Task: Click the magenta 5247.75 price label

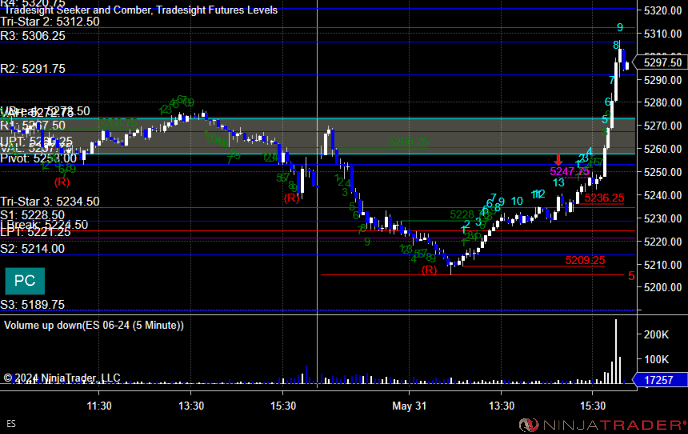Action: (570, 172)
